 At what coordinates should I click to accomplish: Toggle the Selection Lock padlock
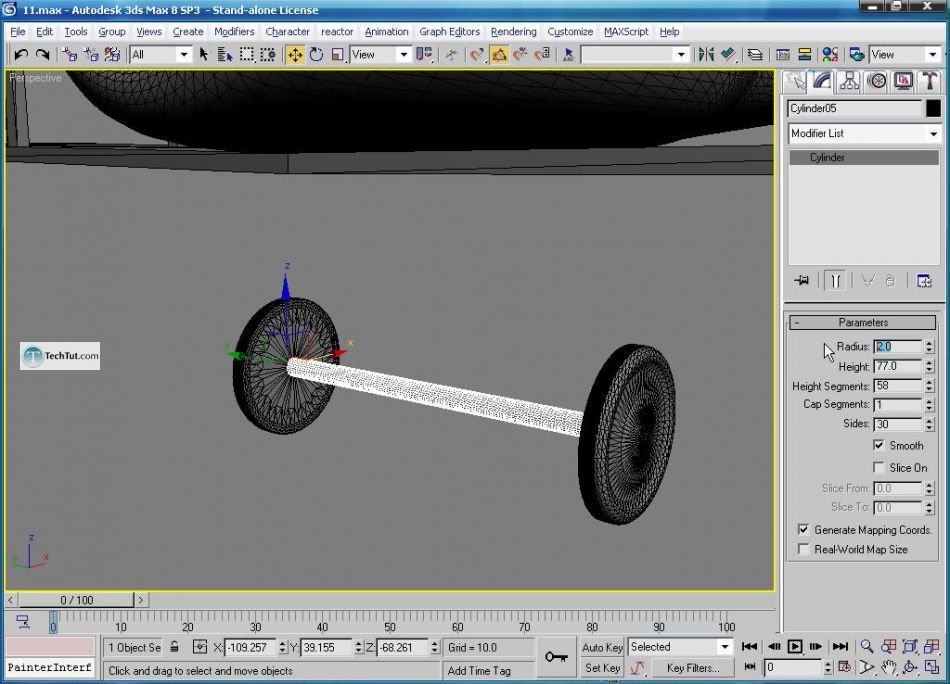click(174, 647)
